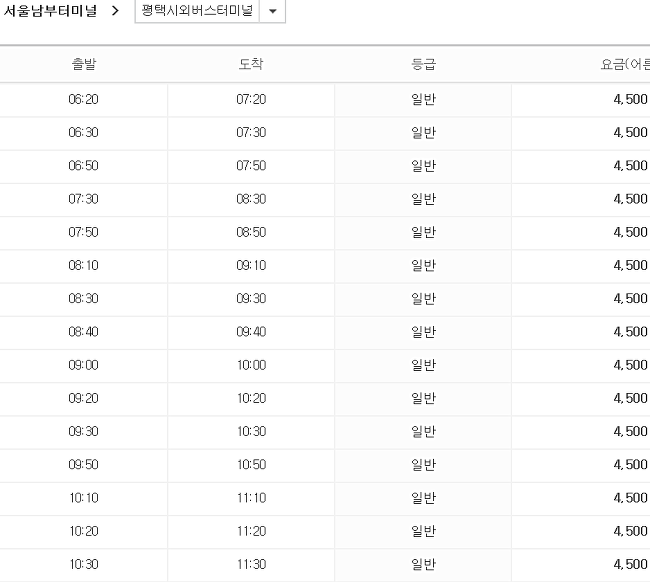Select the 10:30 departure time cell

[84, 564]
